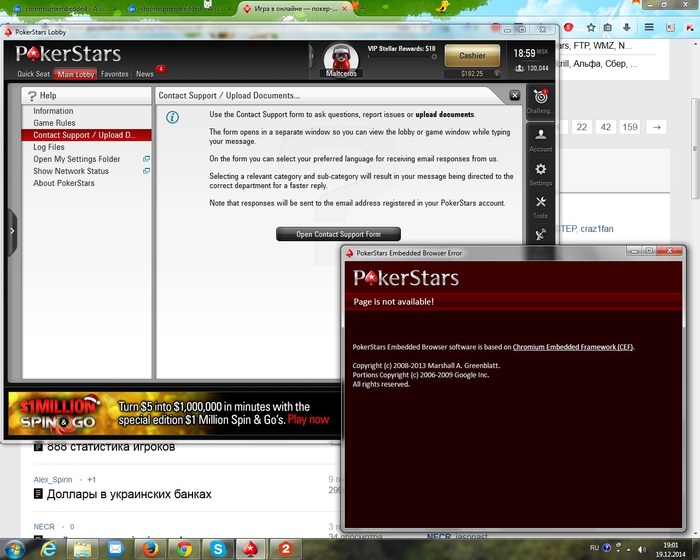This screenshot has width=700, height=560.
Task: Click Play now in Spin & Go banner
Action: [308, 420]
